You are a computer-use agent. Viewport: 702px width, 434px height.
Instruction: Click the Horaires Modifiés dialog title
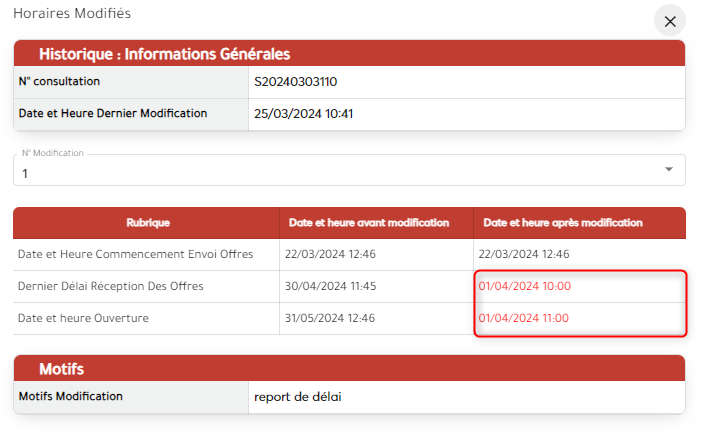tap(71, 14)
